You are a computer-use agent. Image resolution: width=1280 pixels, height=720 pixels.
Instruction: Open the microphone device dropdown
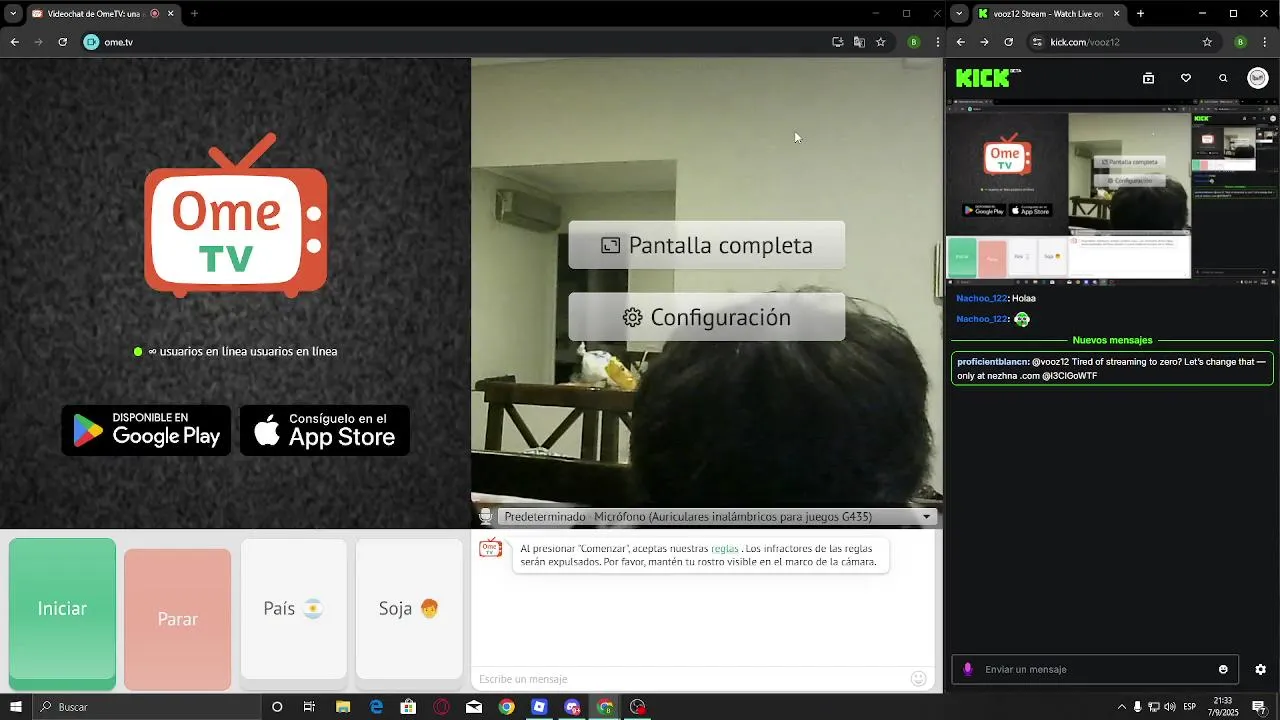(x=716, y=517)
